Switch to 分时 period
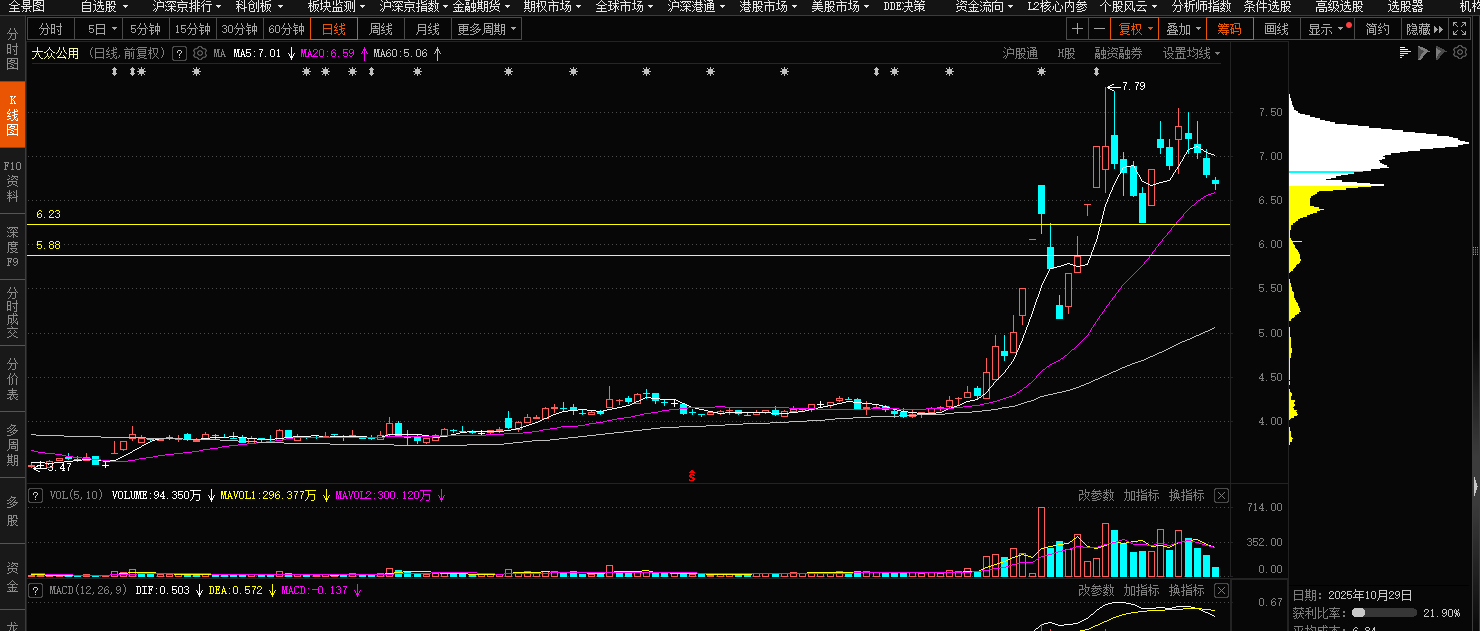 [x=50, y=29]
